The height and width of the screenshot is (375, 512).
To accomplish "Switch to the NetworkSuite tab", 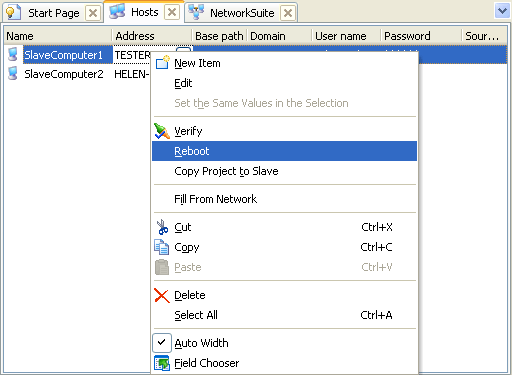I will (242, 13).
